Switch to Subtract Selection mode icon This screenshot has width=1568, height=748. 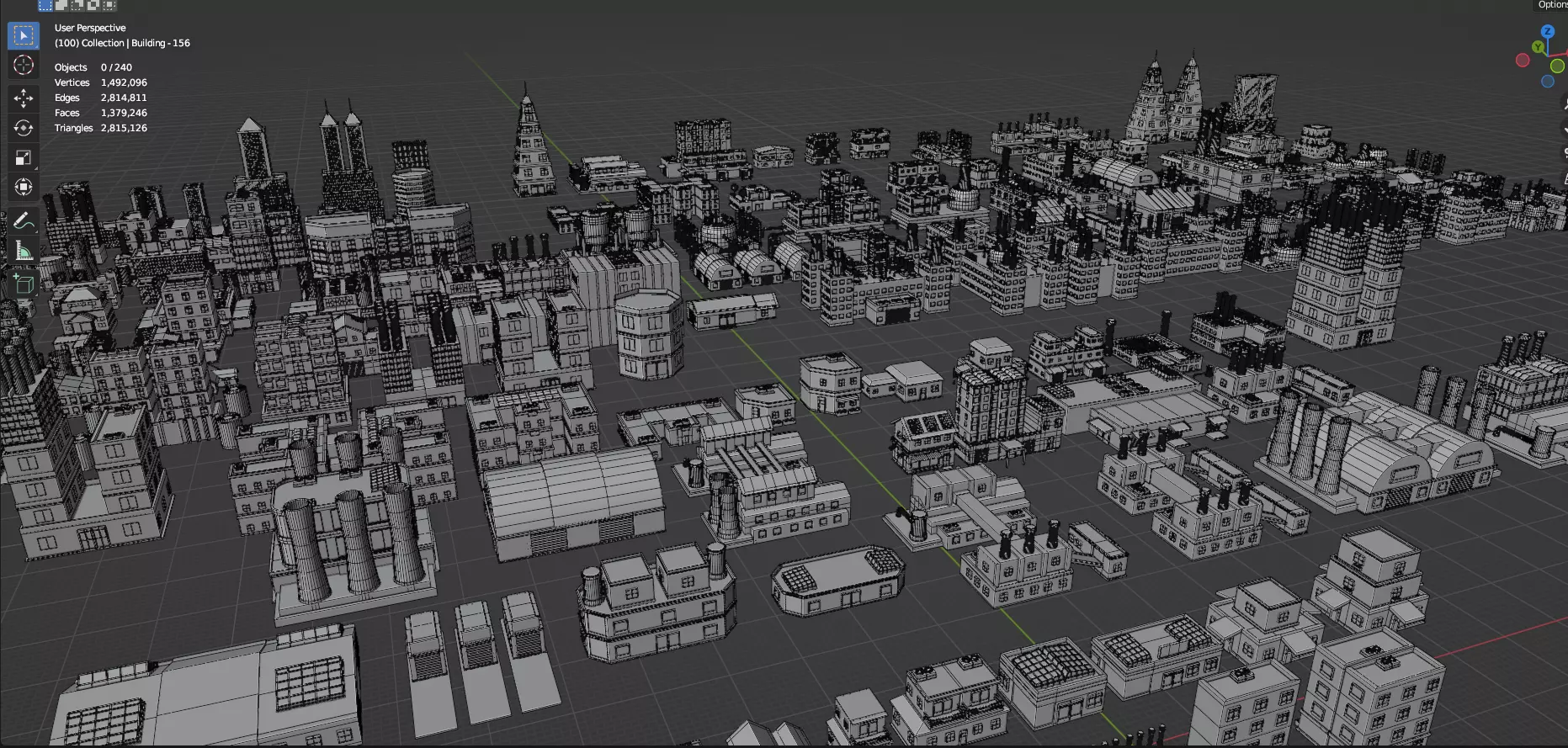tap(77, 5)
